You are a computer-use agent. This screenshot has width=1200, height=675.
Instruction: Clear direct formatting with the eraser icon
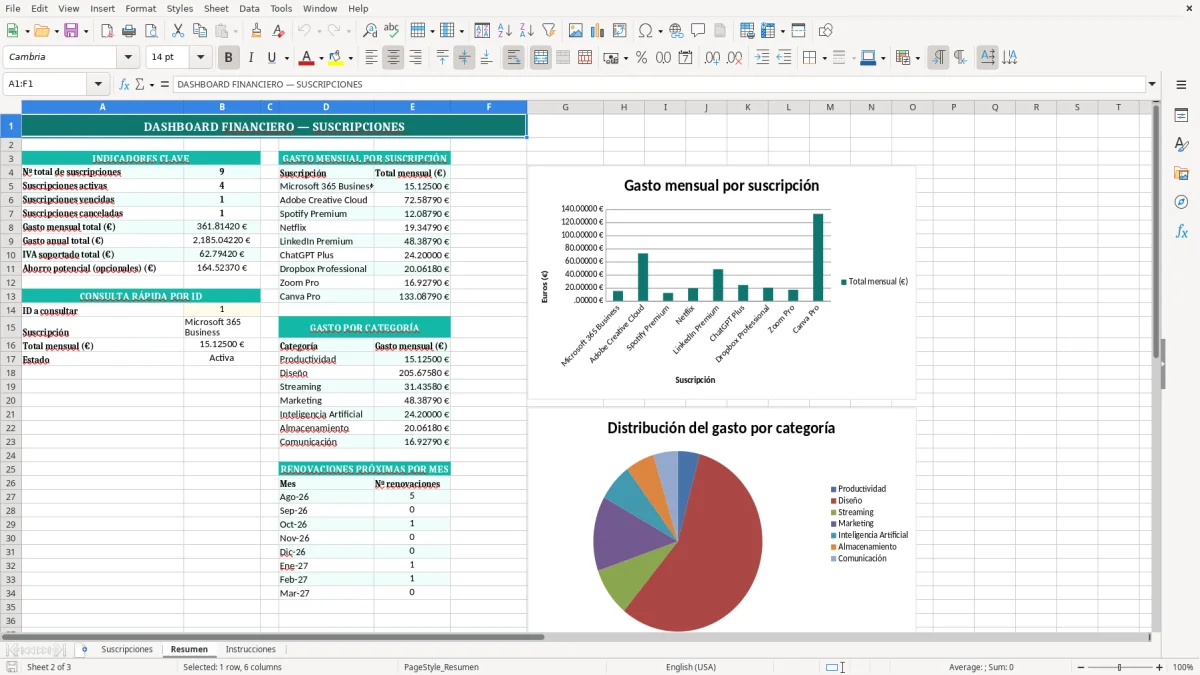click(x=278, y=31)
